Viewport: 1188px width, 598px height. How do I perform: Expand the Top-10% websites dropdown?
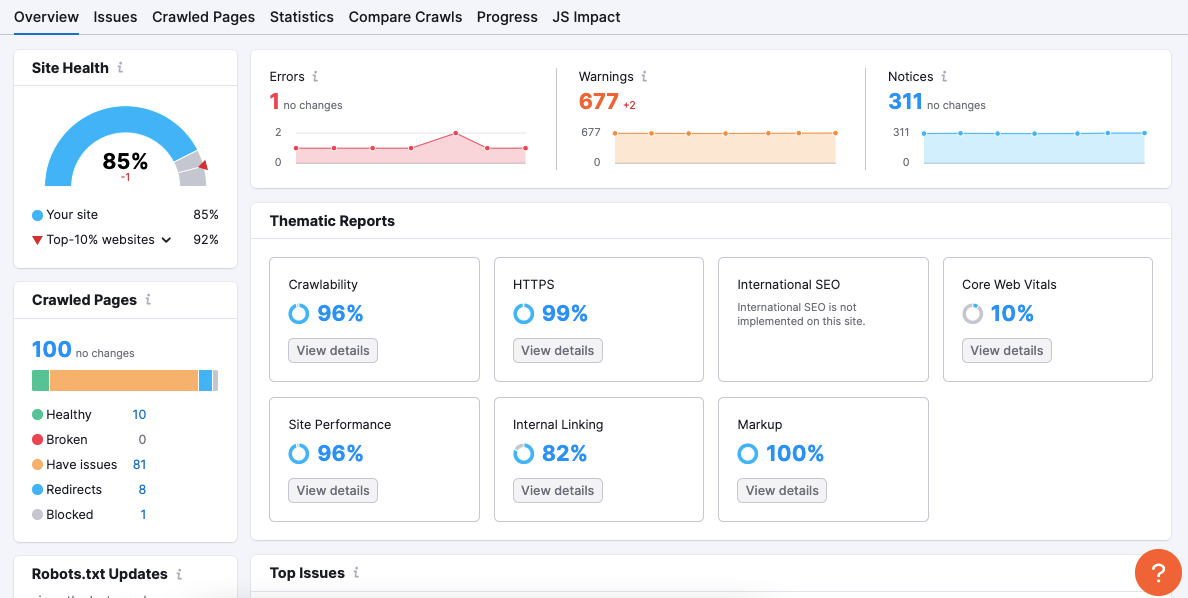coord(166,240)
